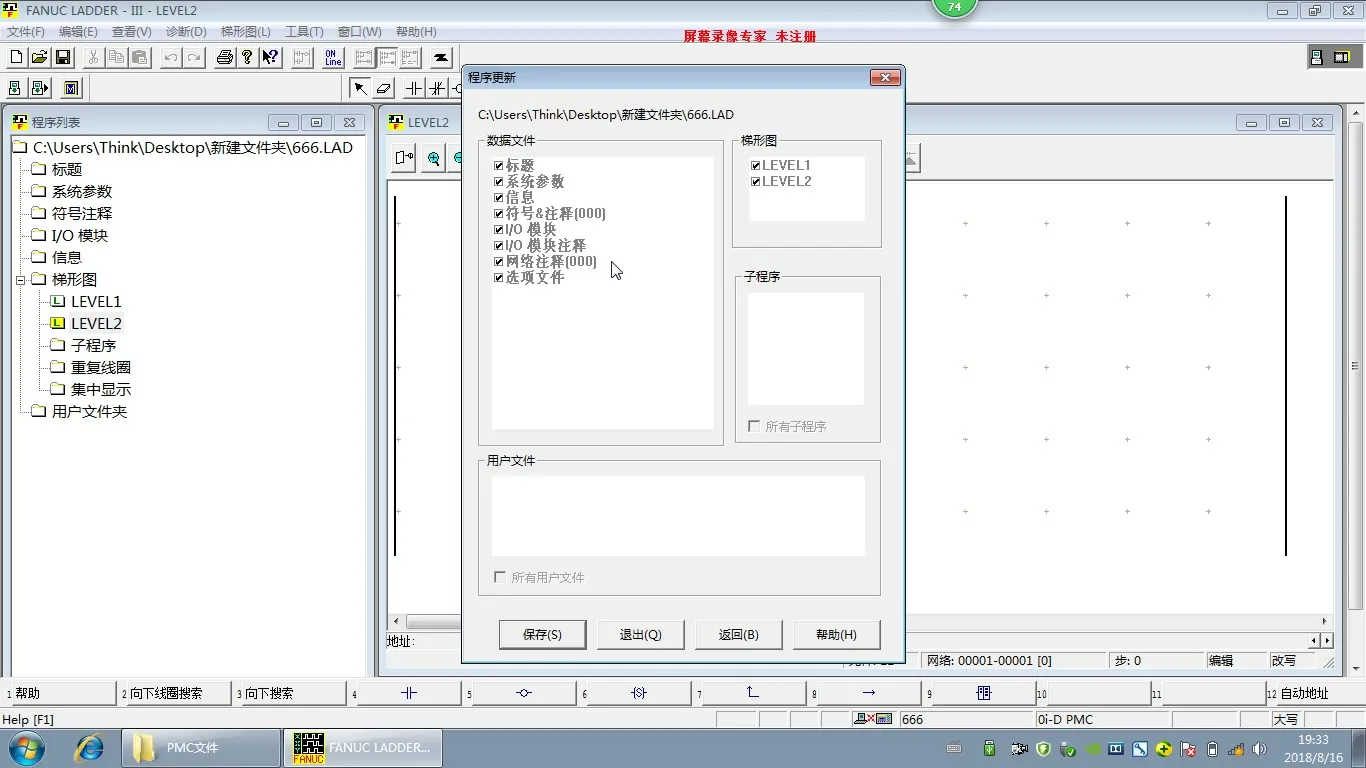
Task: Click the 向下线圈搜索 function key
Action: click(165, 693)
